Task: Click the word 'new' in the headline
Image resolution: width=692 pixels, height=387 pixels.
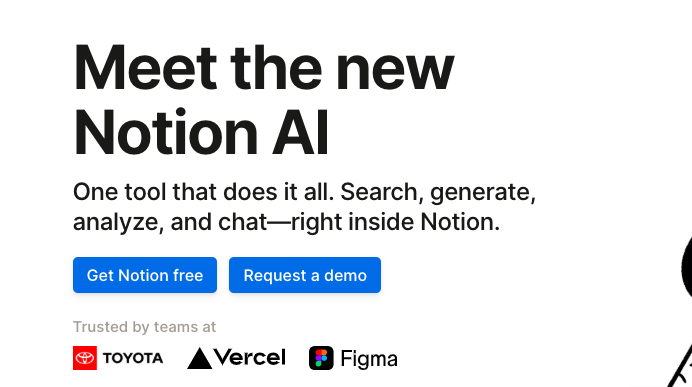Action: tap(395, 73)
